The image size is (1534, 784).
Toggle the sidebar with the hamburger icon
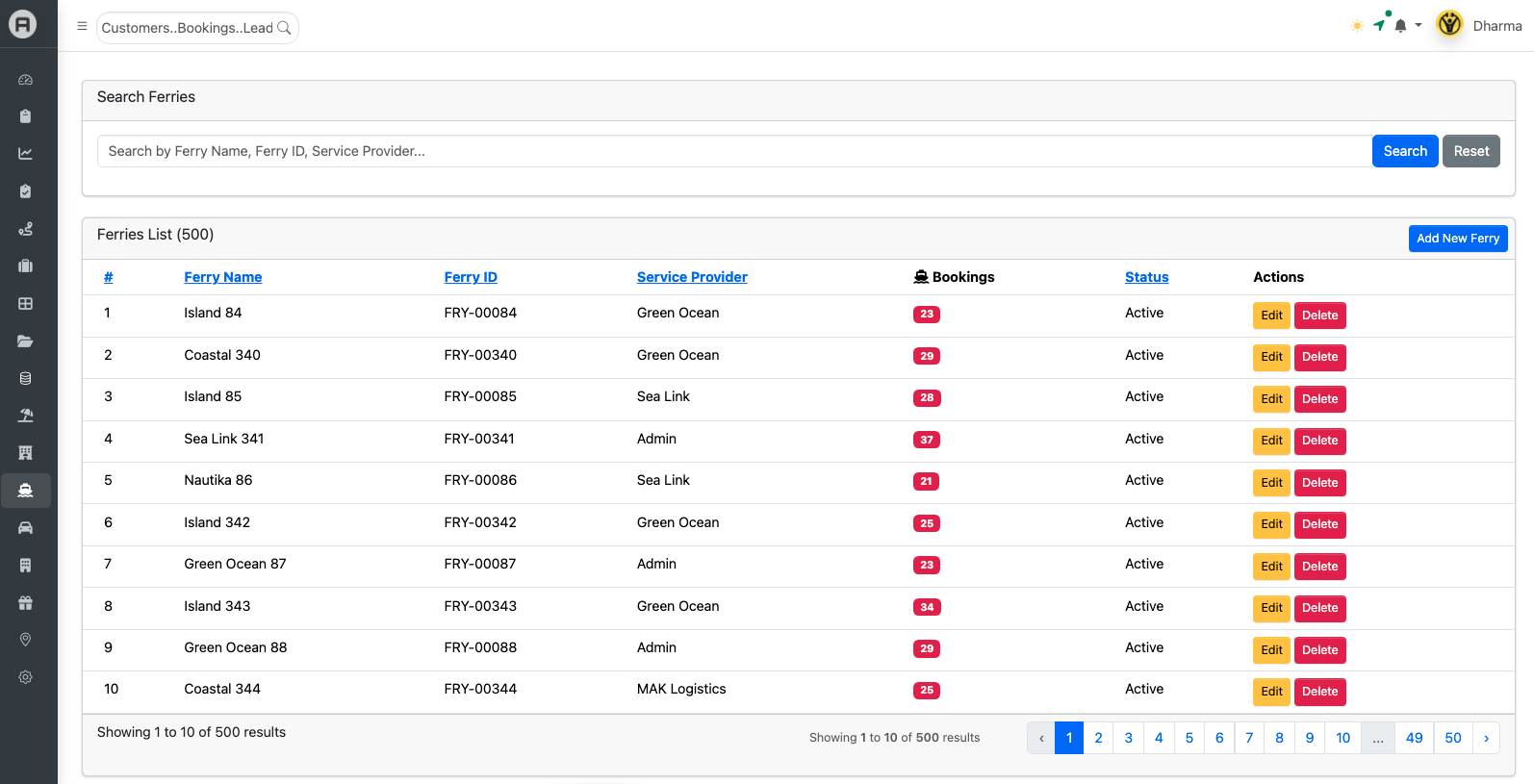(x=83, y=27)
